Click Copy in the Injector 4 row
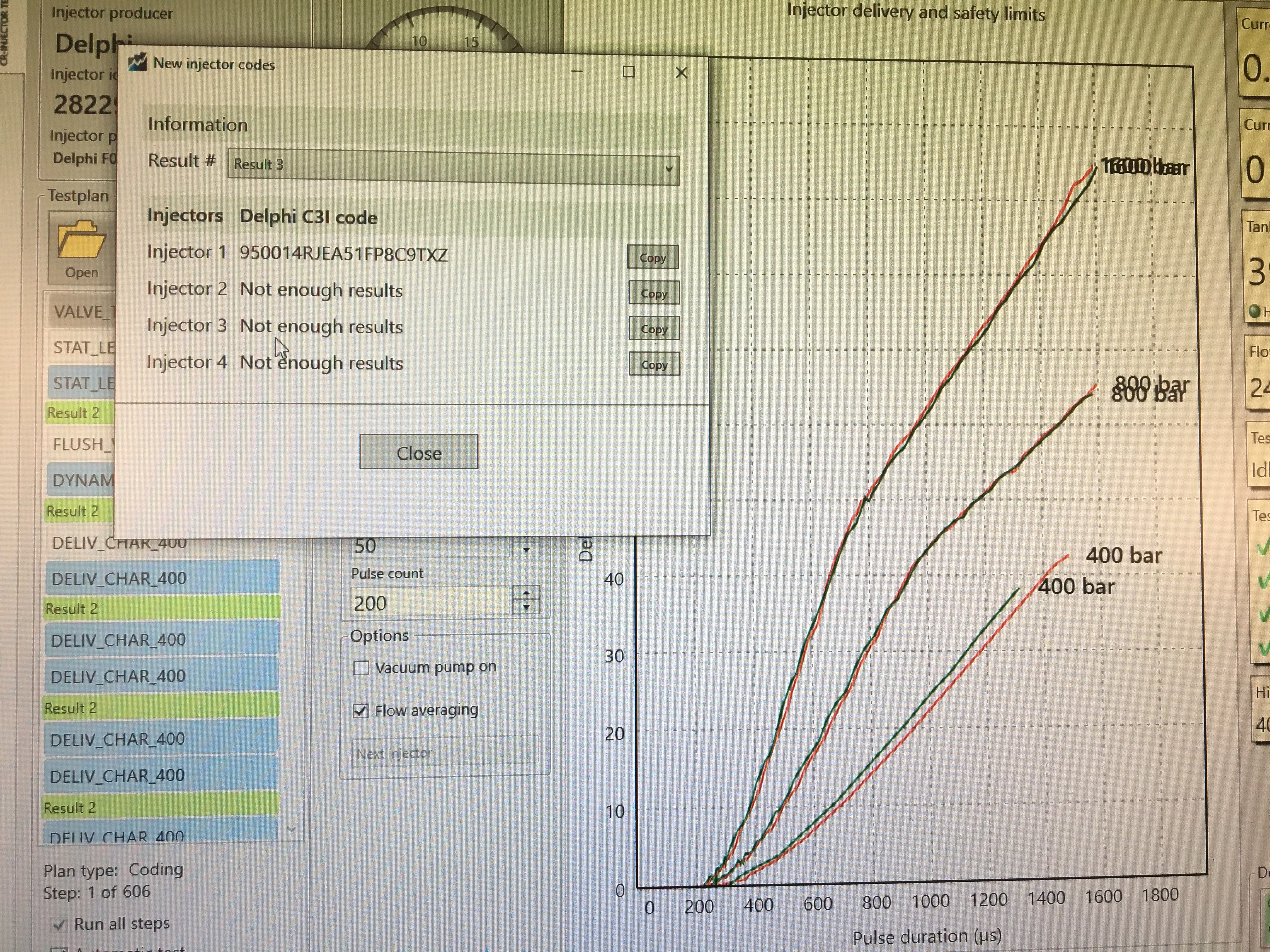Screen dimensions: 1270x952 pos(655,364)
